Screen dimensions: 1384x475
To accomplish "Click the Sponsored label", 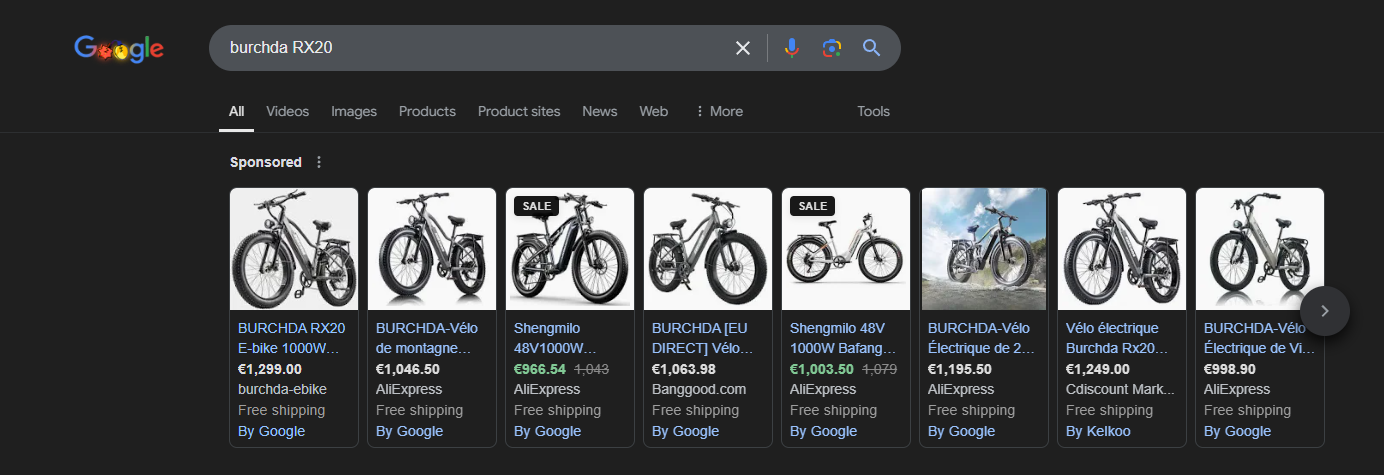I will pyautogui.click(x=266, y=162).
